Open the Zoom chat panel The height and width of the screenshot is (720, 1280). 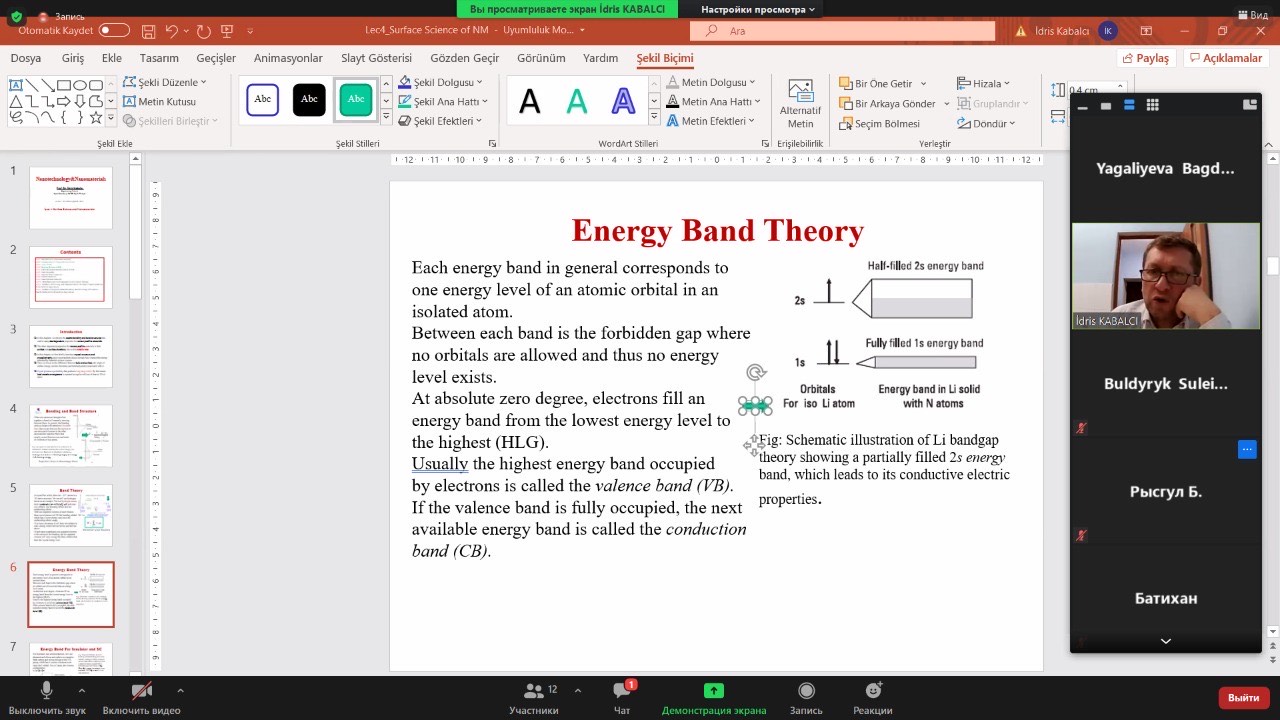click(622, 691)
